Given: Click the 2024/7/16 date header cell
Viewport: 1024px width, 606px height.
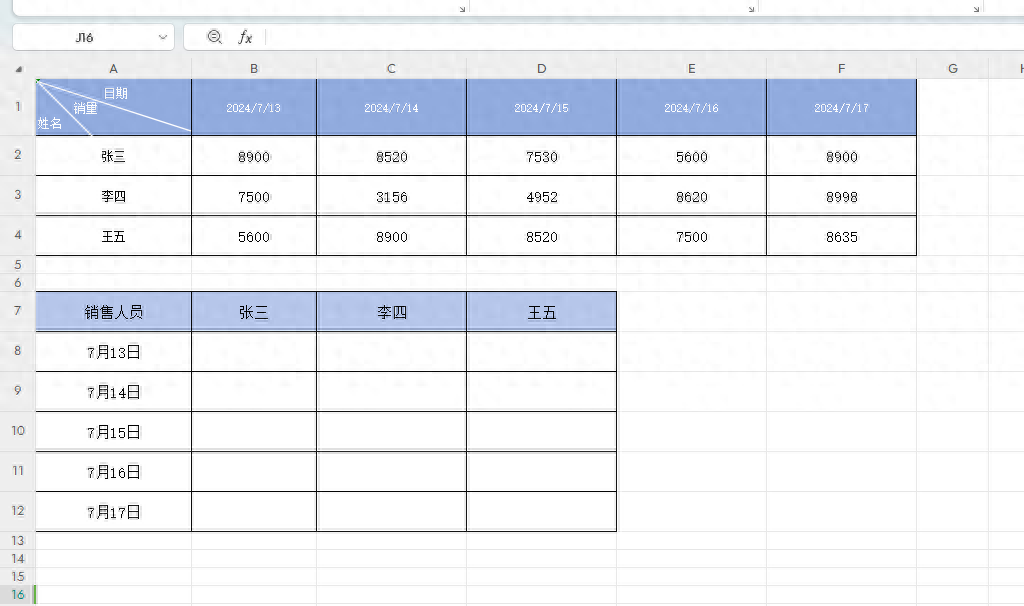Looking at the screenshot, I should pos(692,108).
